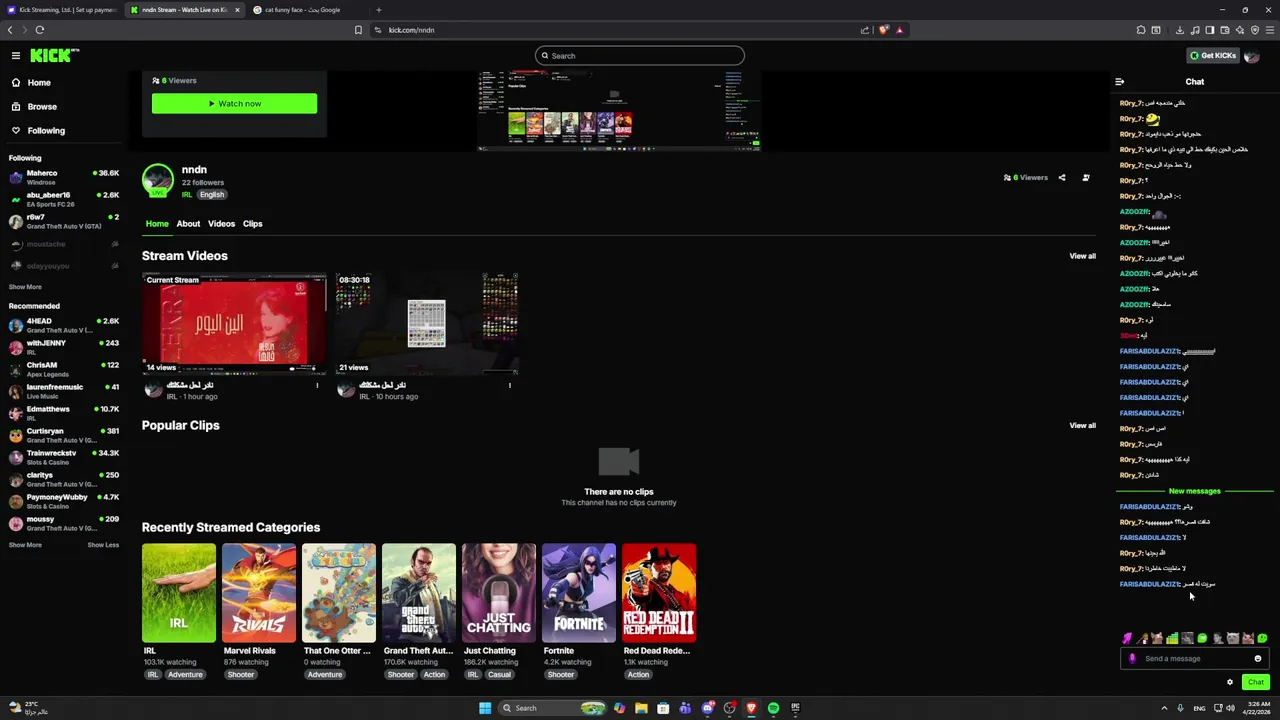Screen dimensions: 1280x720
Task: Click the share icon beside viewer count
Action: point(1062,178)
